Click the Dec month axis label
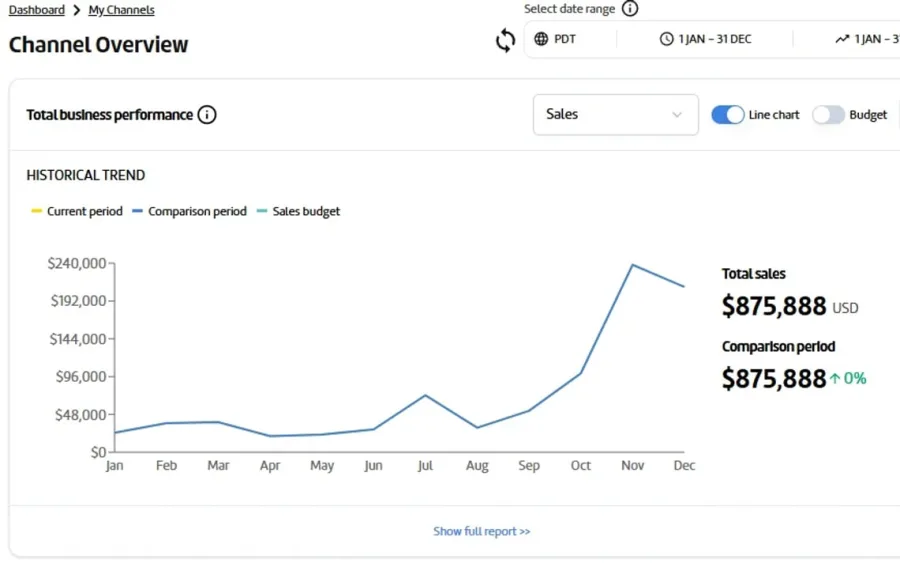 click(684, 465)
